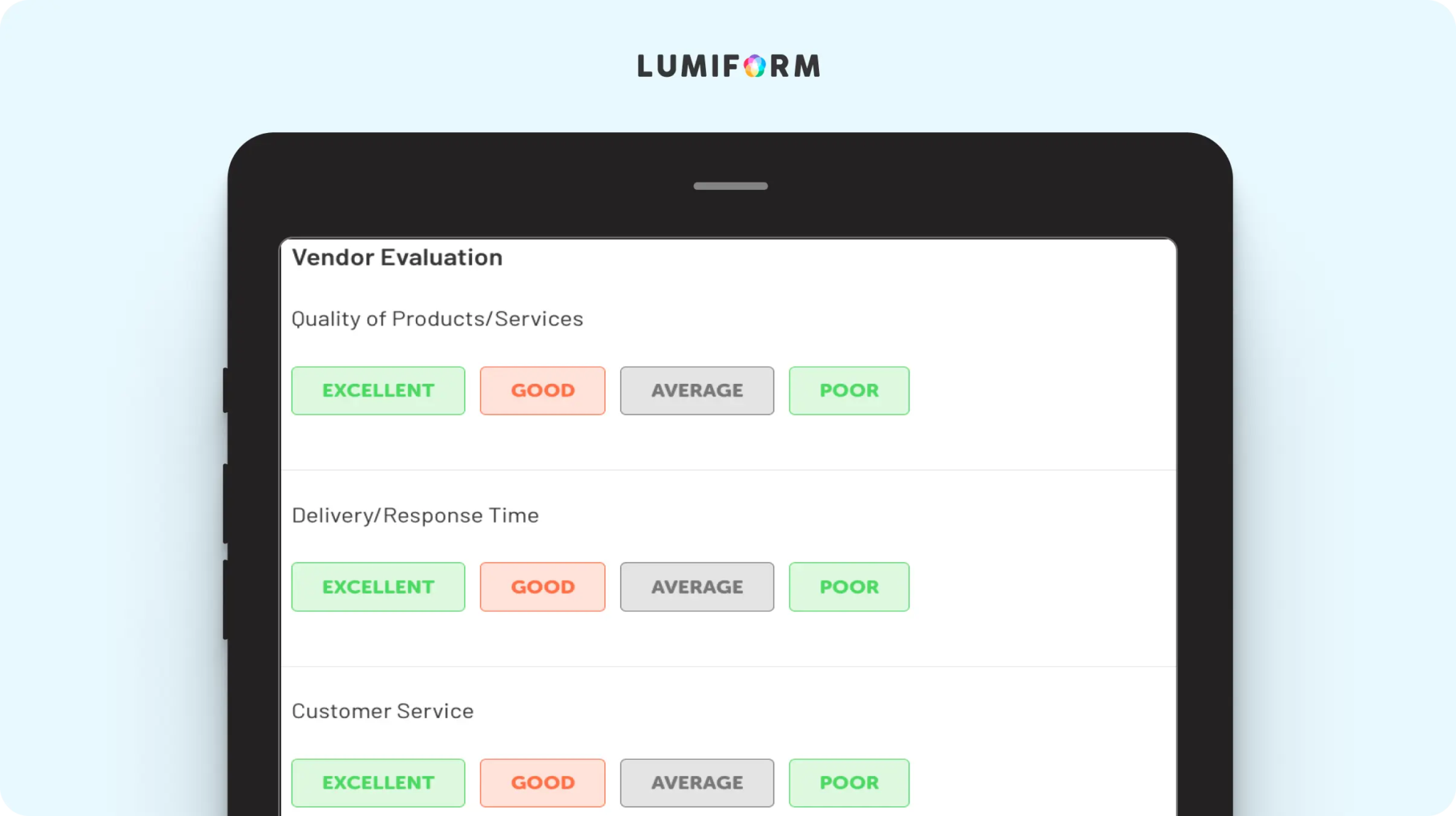Mark POOR for Customer Service
The width and height of the screenshot is (1456, 816).
(x=849, y=783)
